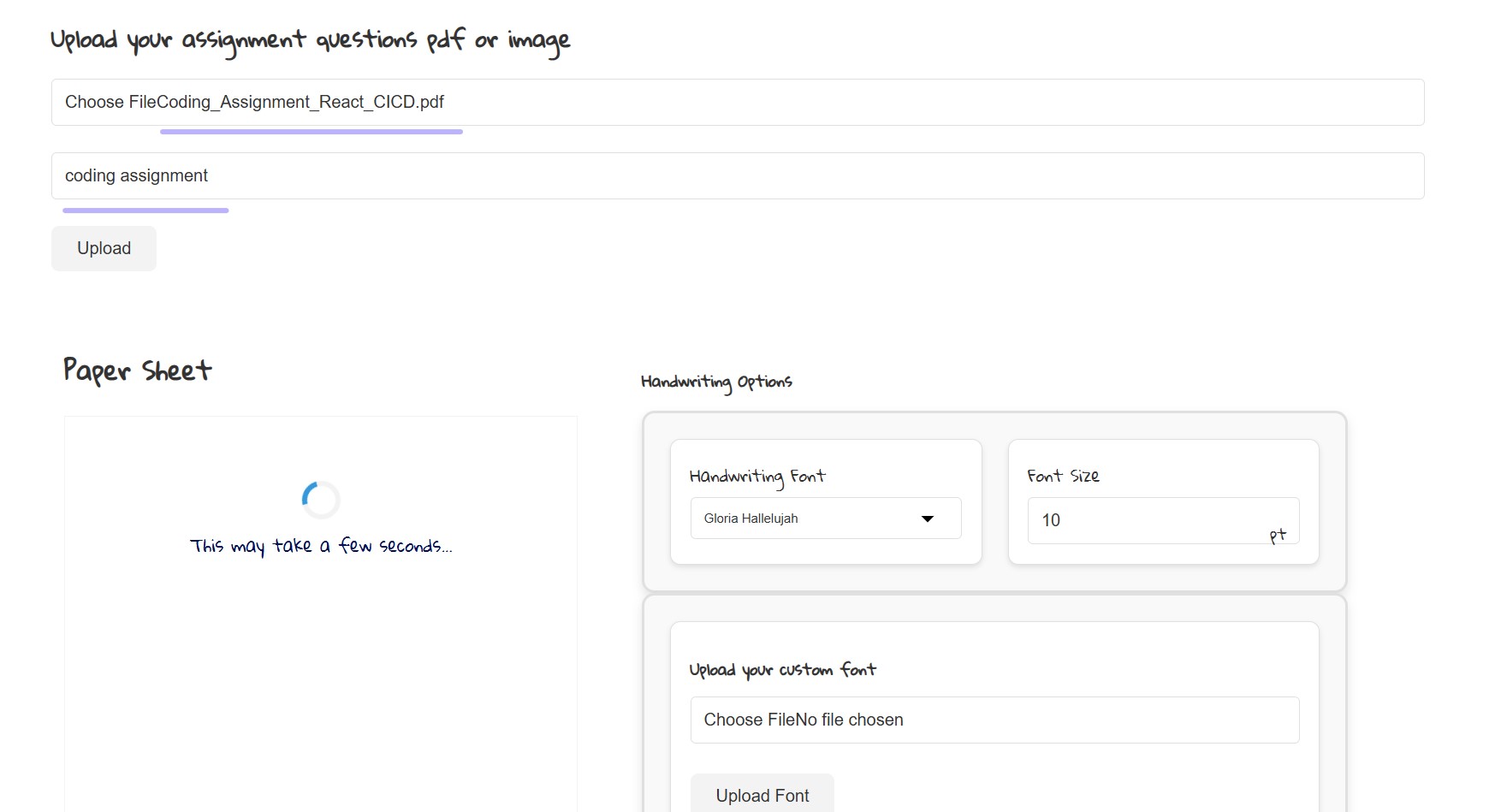Click the 'Font Size' label
The height and width of the screenshot is (812, 1507).
click(1063, 476)
